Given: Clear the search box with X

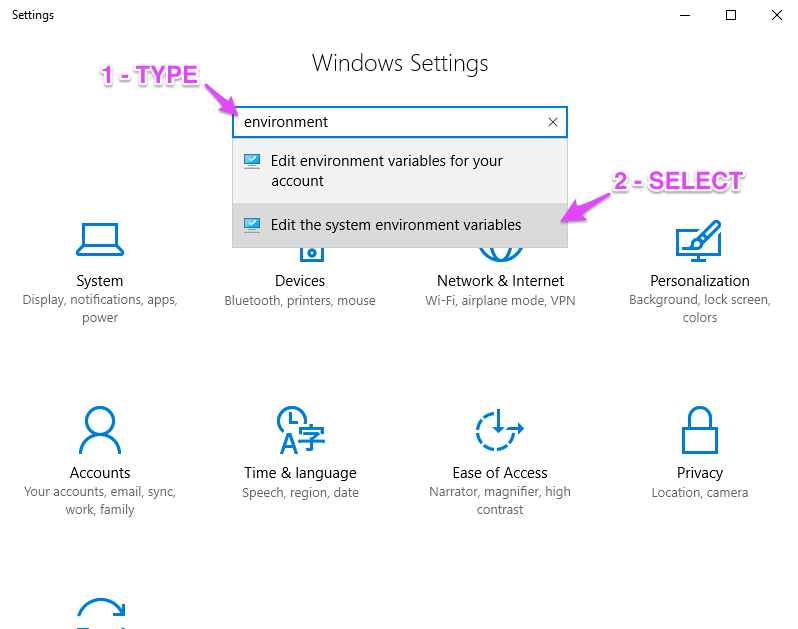Looking at the screenshot, I should pyautogui.click(x=553, y=122).
